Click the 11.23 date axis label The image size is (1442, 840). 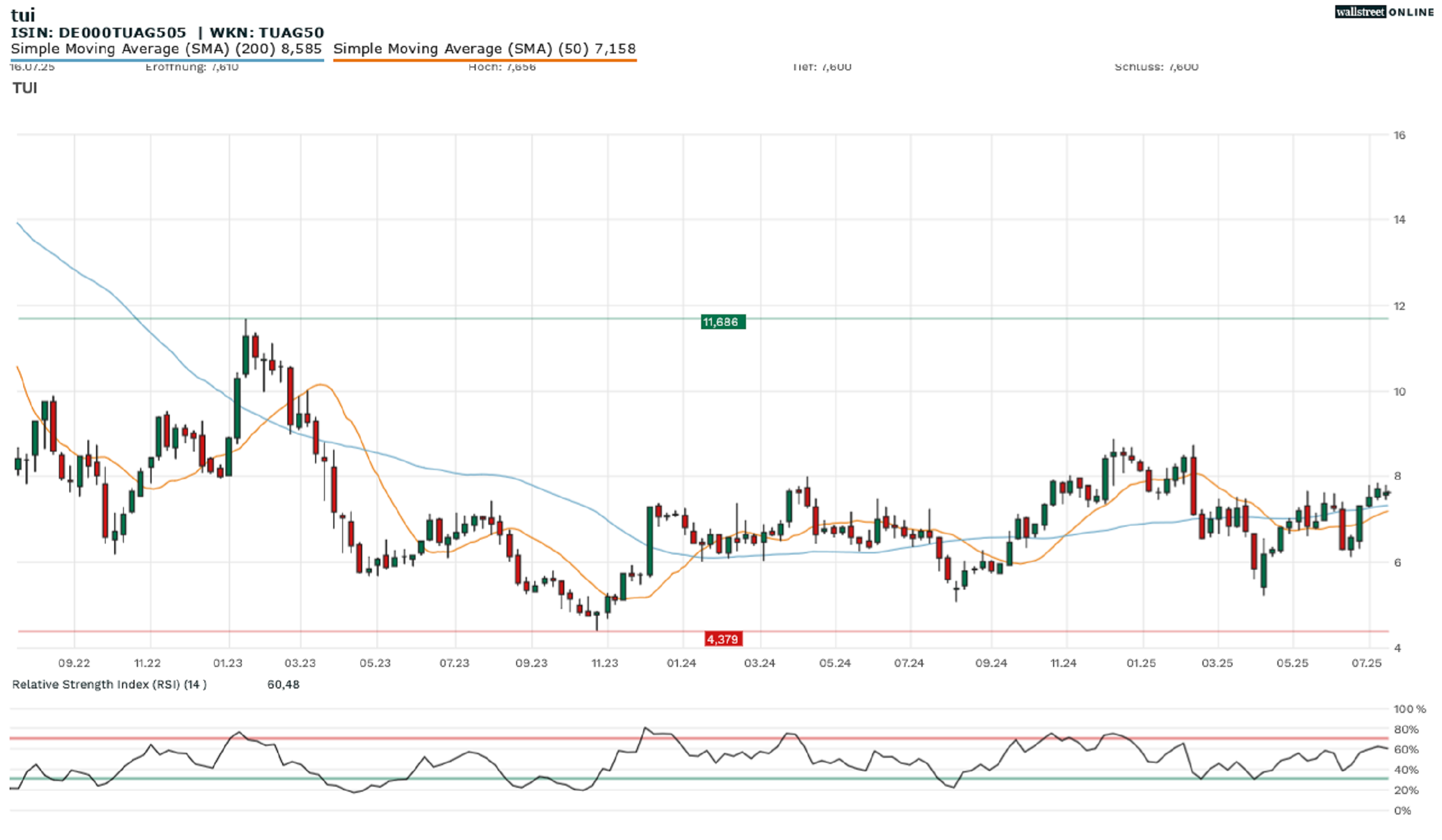[605, 663]
